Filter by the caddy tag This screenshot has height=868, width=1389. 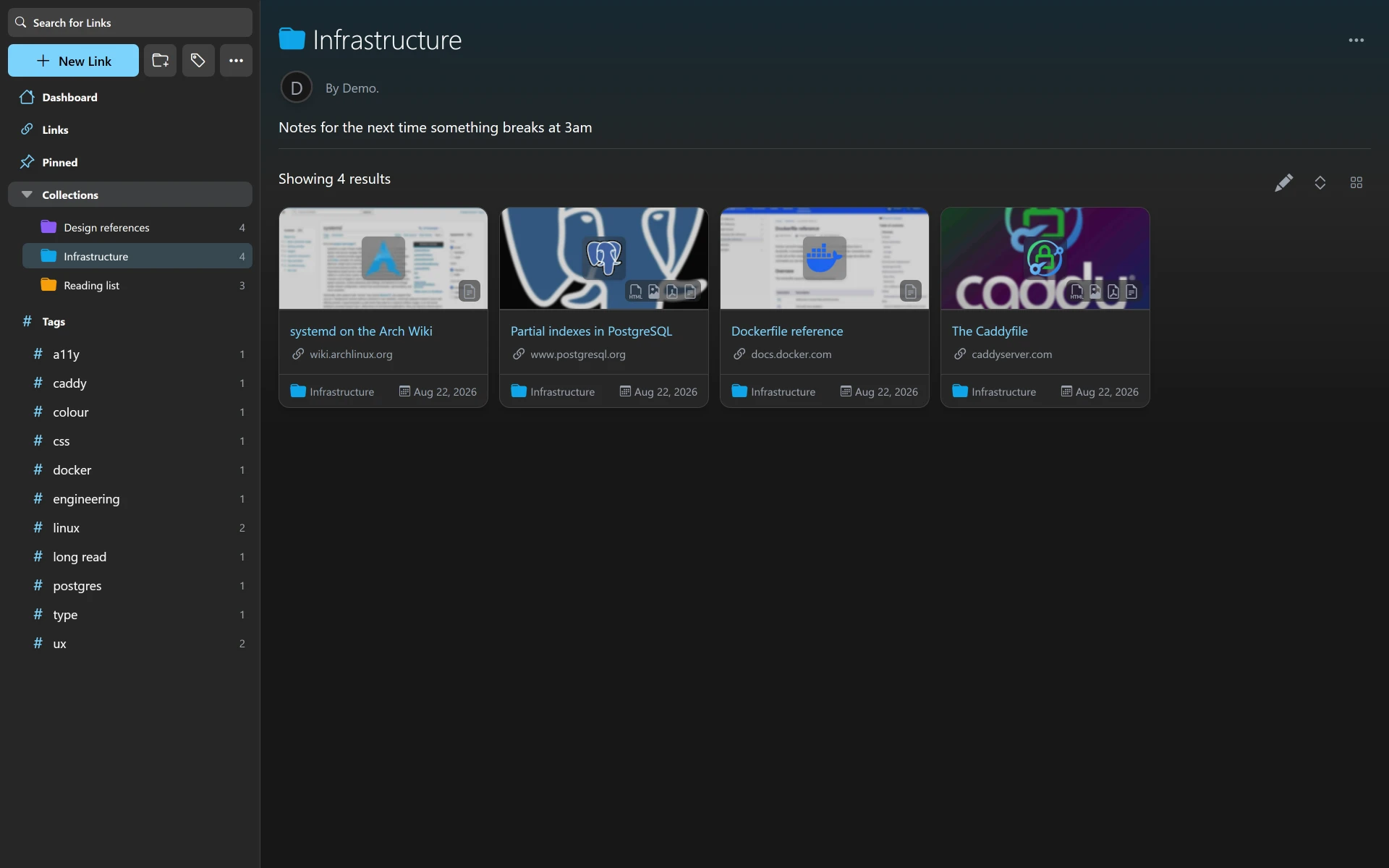tap(137, 383)
